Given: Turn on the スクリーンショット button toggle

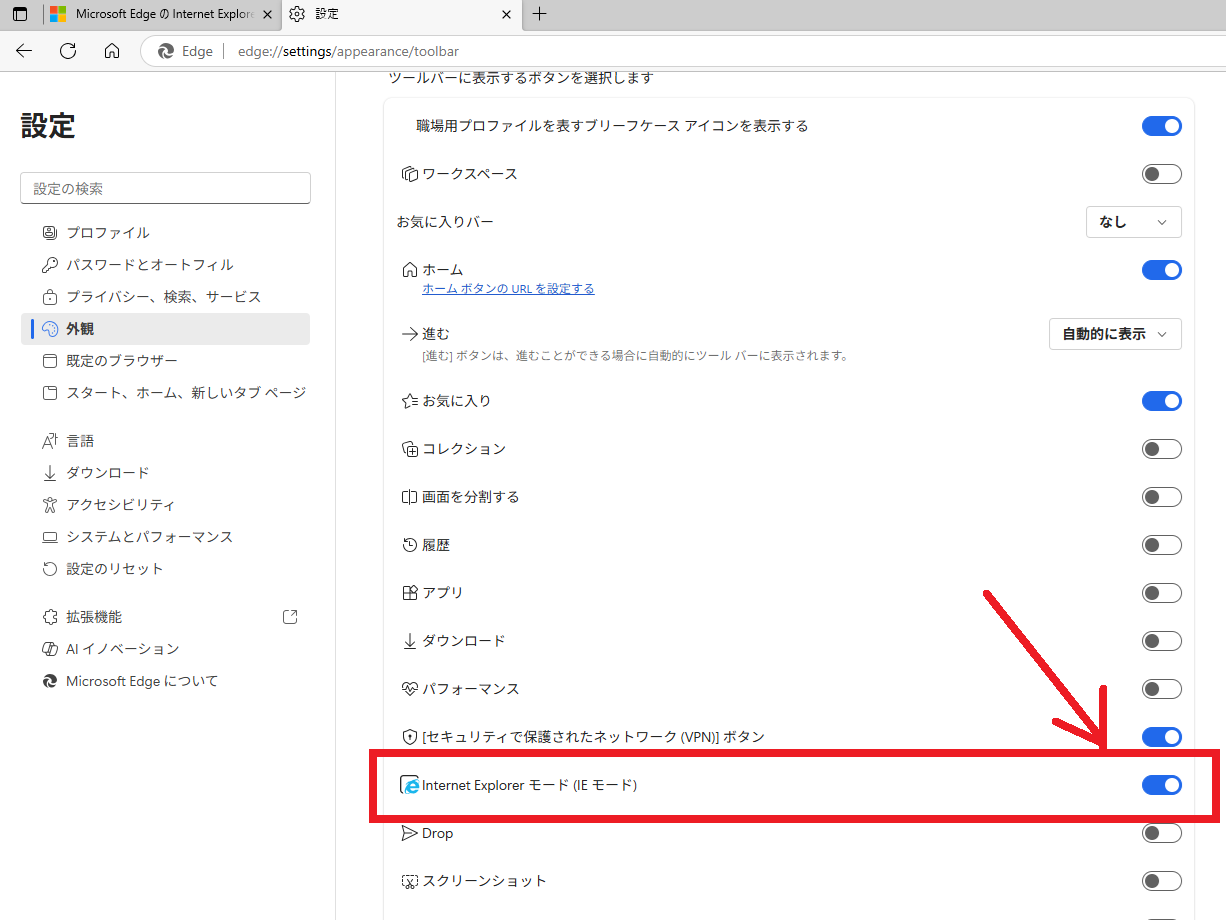Looking at the screenshot, I should [x=1161, y=881].
